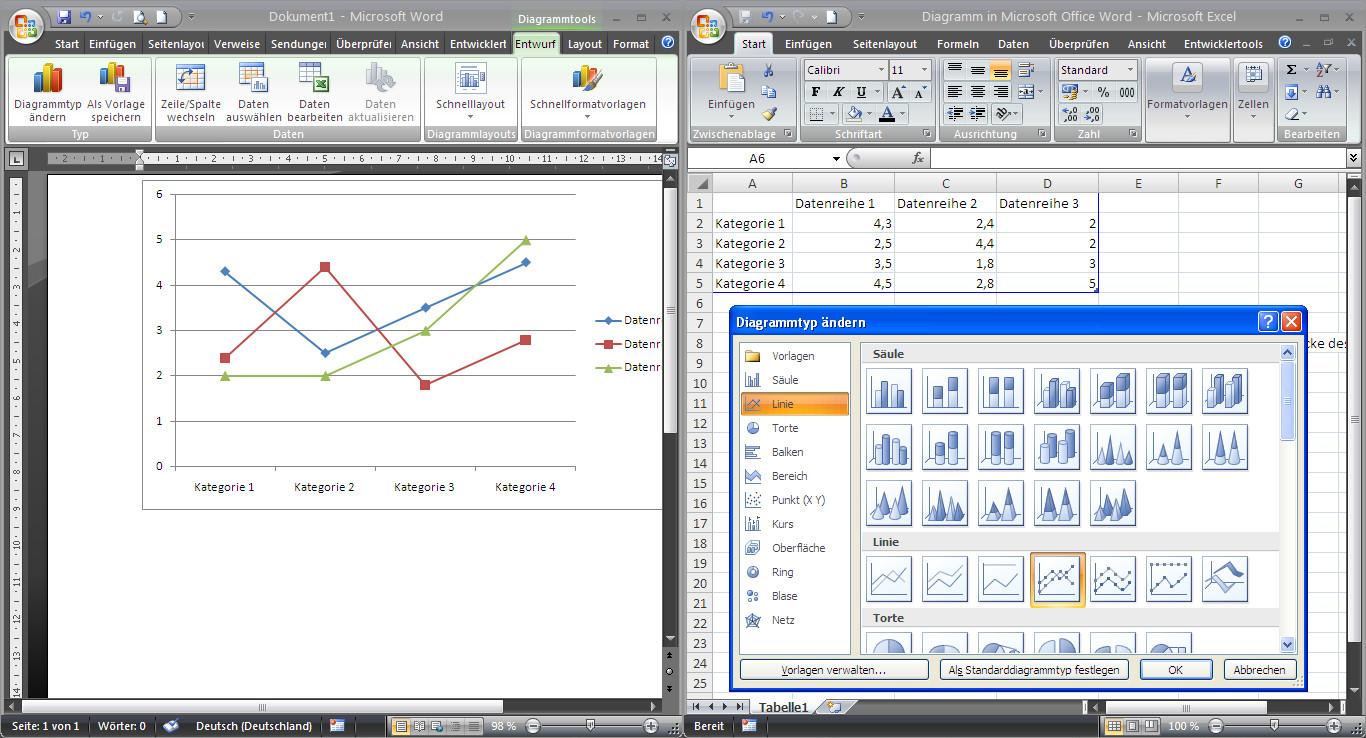Click the Word zoom slider handle
The image size is (1366, 738).
590,726
